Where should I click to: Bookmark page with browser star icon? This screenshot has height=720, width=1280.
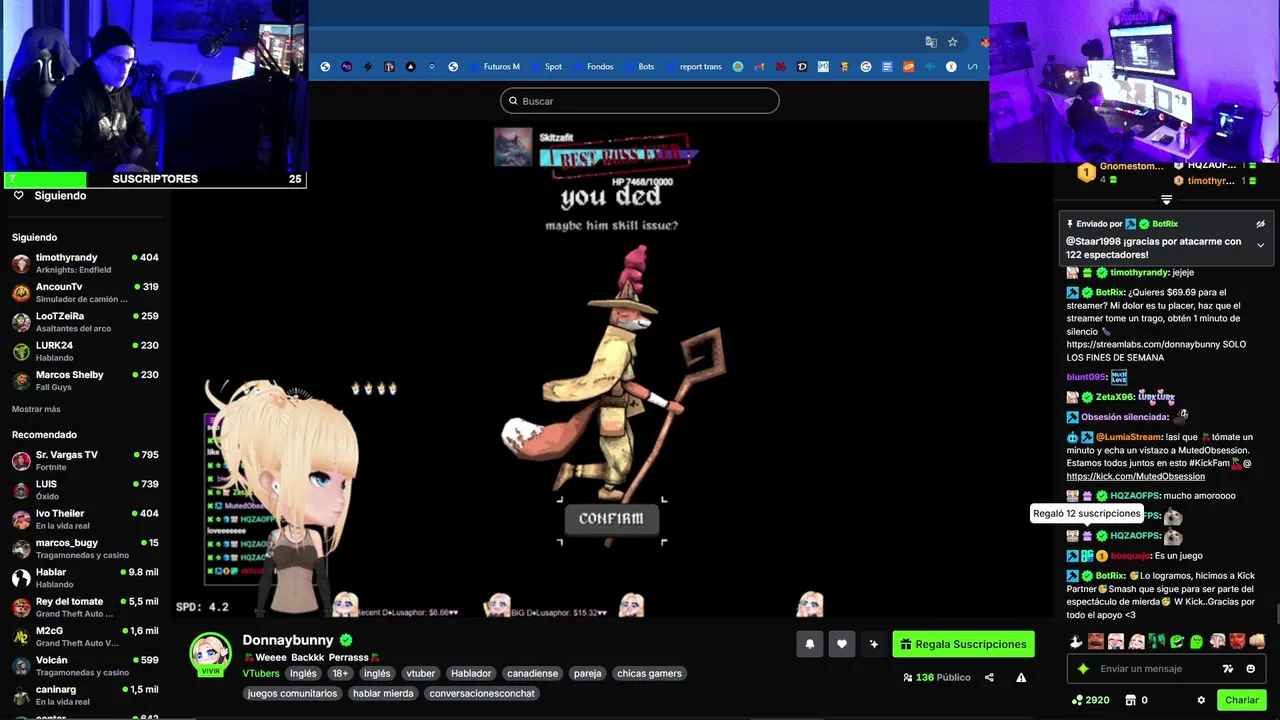953,42
